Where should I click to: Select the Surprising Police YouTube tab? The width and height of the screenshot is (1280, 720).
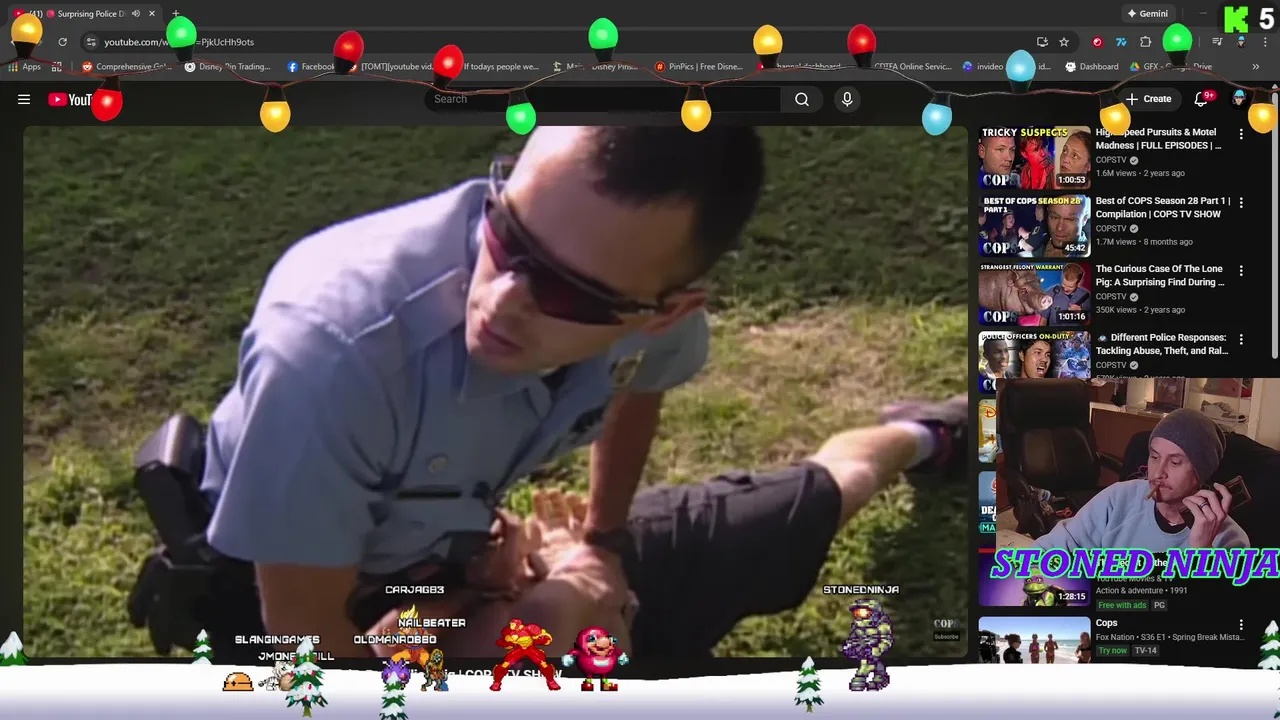[x=85, y=14]
